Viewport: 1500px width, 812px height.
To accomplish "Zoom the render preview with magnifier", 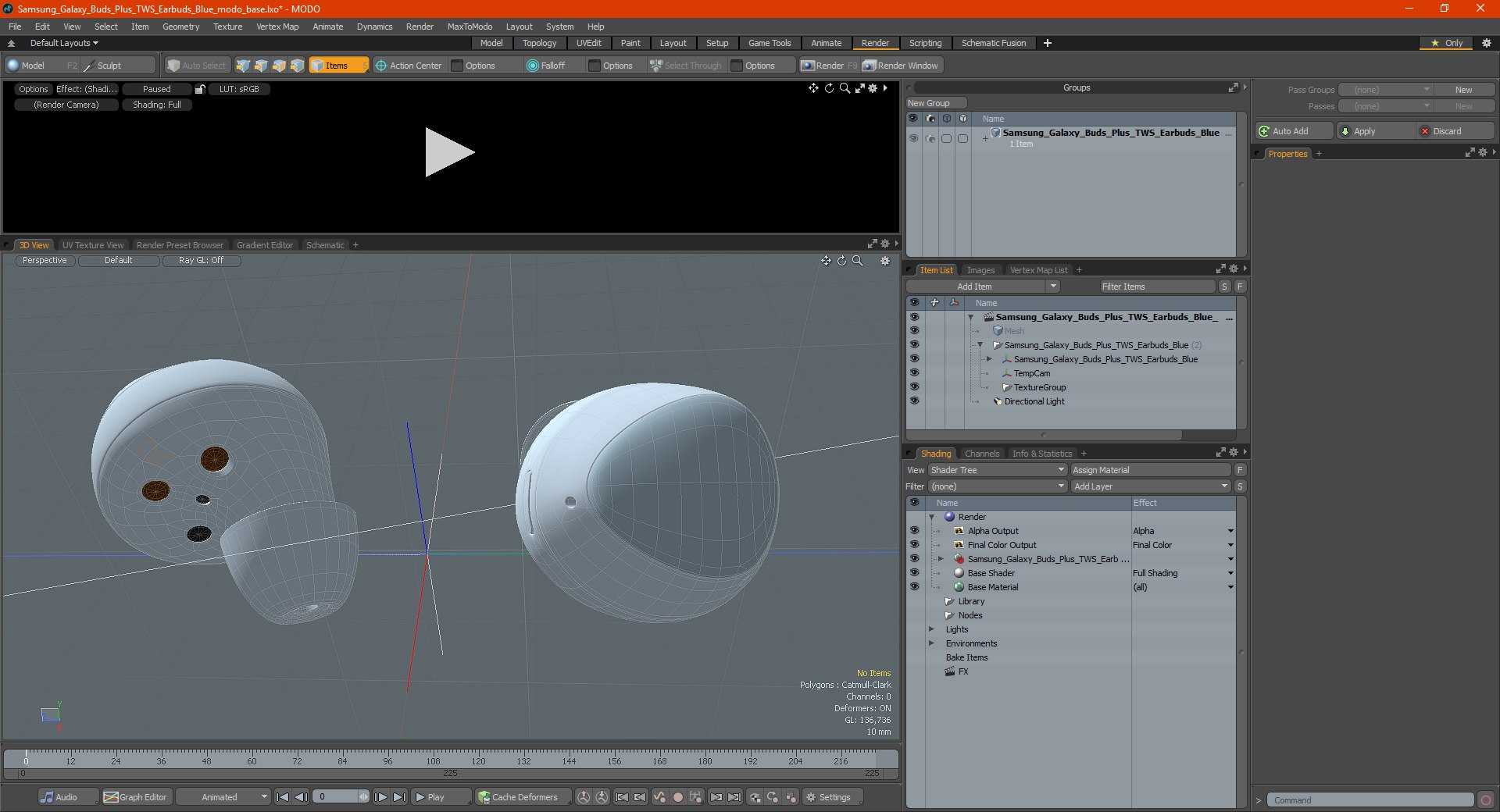I will pos(845,88).
